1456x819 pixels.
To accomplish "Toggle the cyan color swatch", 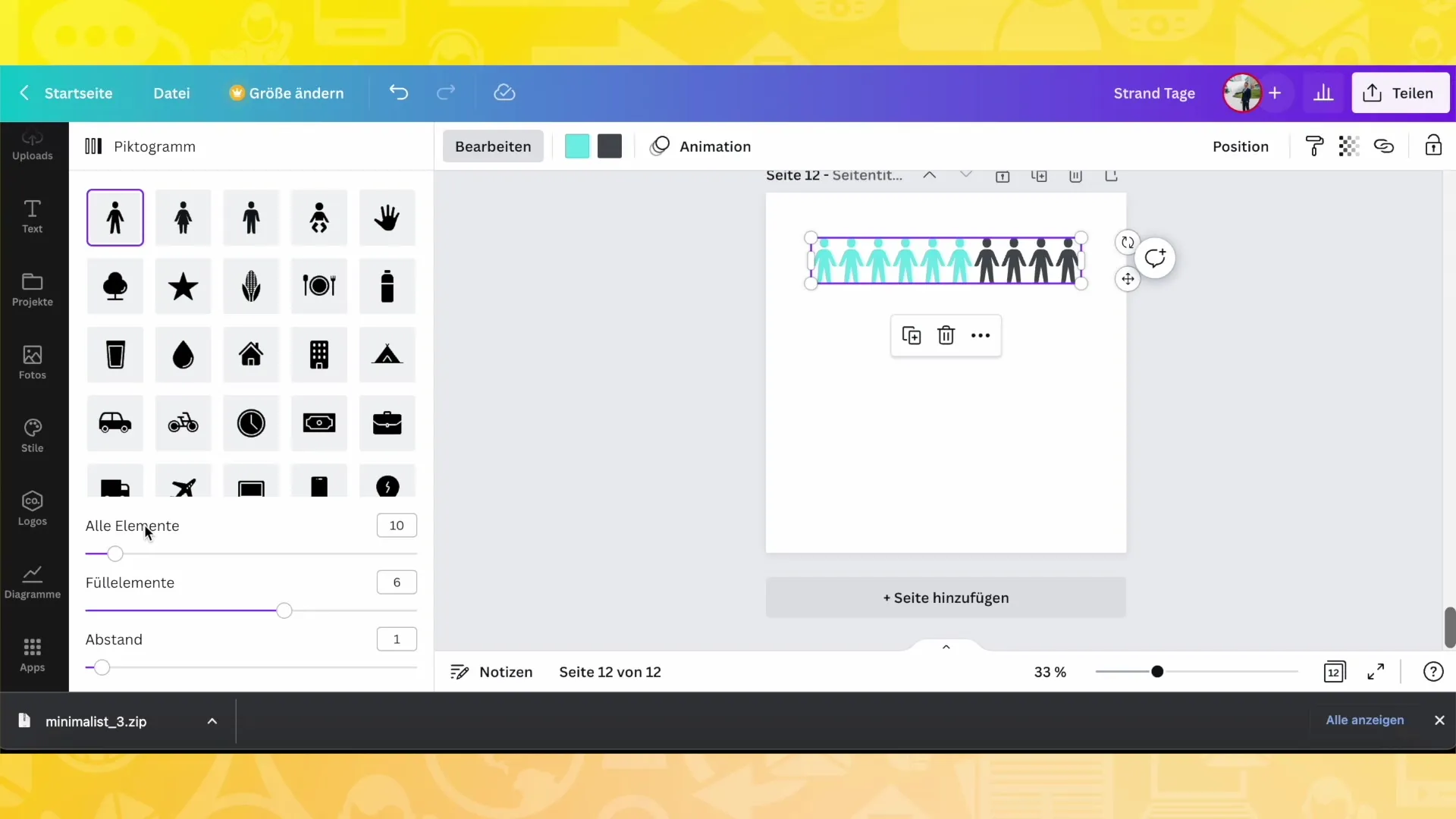I will point(578,146).
